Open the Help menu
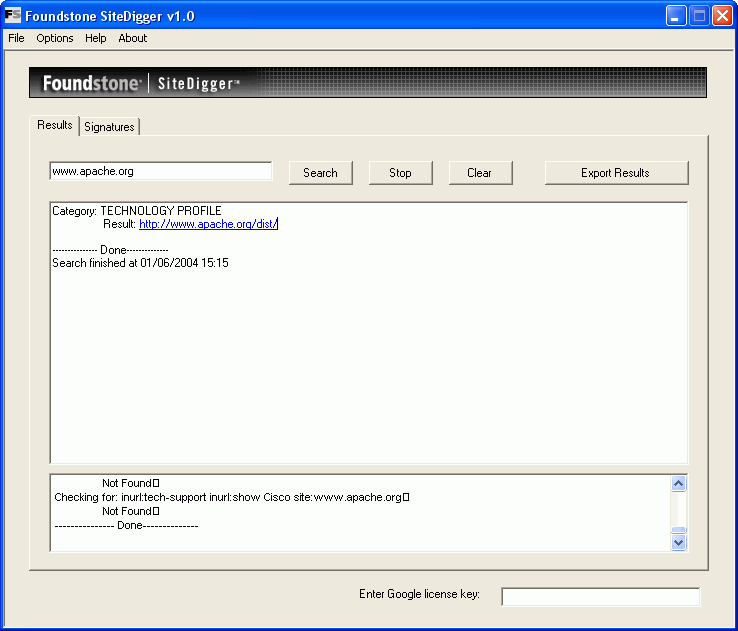The width and height of the screenshot is (738, 631). coord(96,38)
